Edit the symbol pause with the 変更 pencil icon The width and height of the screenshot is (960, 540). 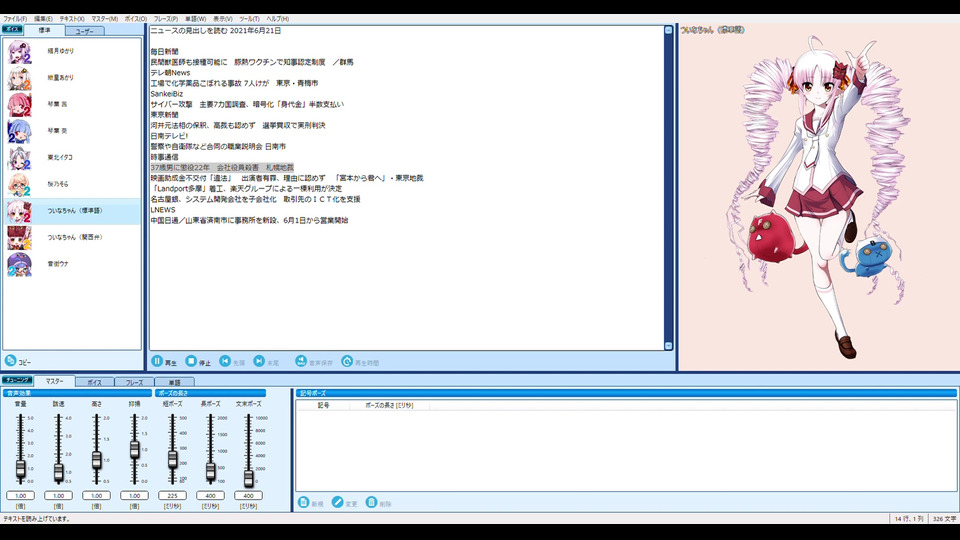pos(337,502)
